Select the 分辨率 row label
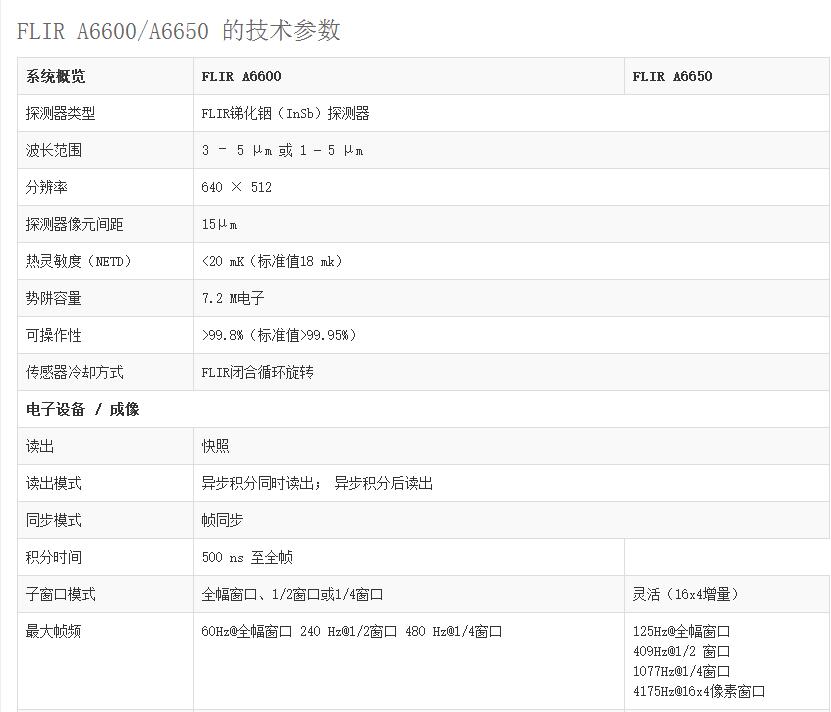 coord(47,187)
